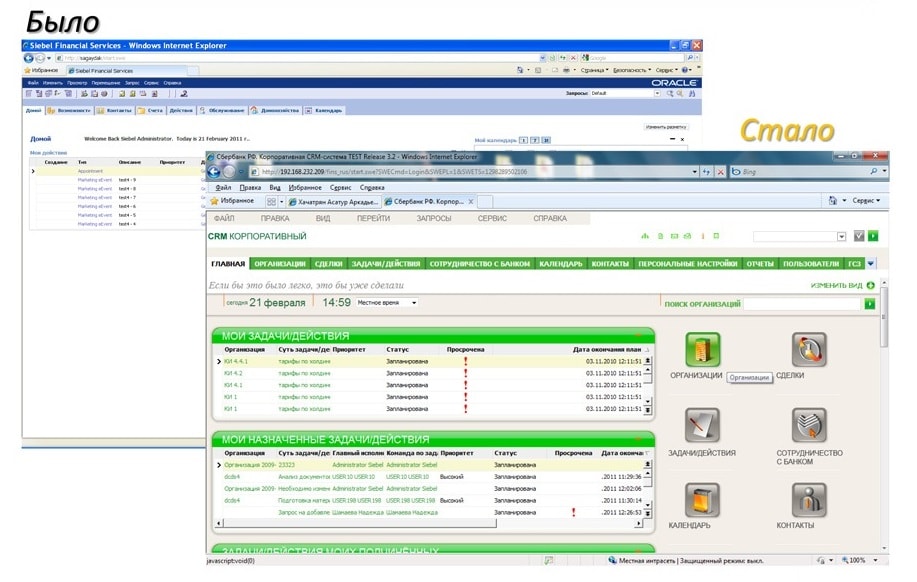Open the СОТРУДНИЧЕСТВО С БАНКОМ shortcut icon
917x582 pixels.
(x=809, y=425)
